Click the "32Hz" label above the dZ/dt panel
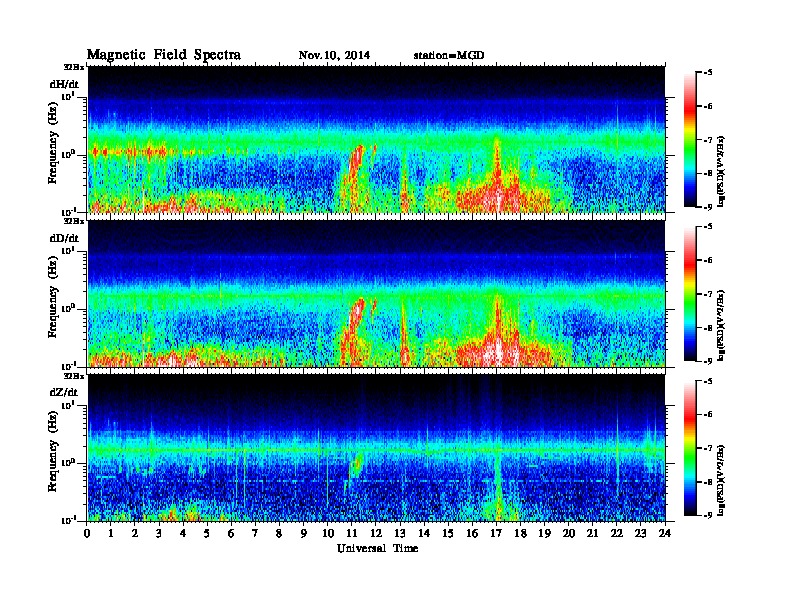 click(74, 376)
